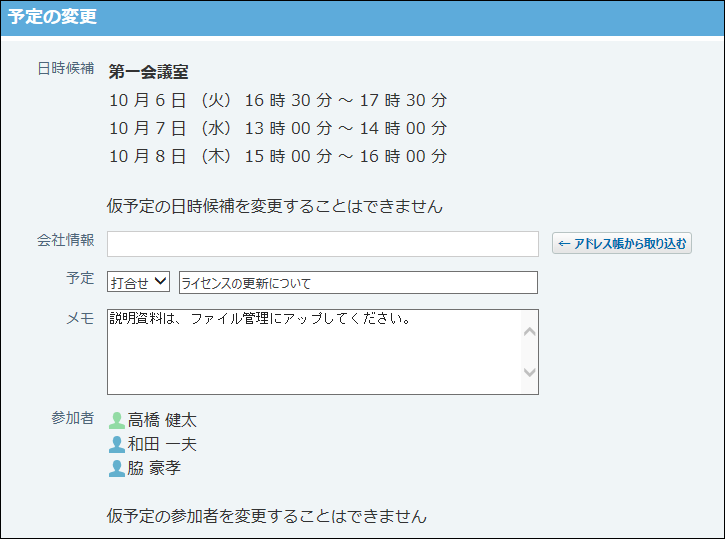The width and height of the screenshot is (725, 539).
Task: Click the 10月6日 (火) date candidate
Action: point(278,100)
